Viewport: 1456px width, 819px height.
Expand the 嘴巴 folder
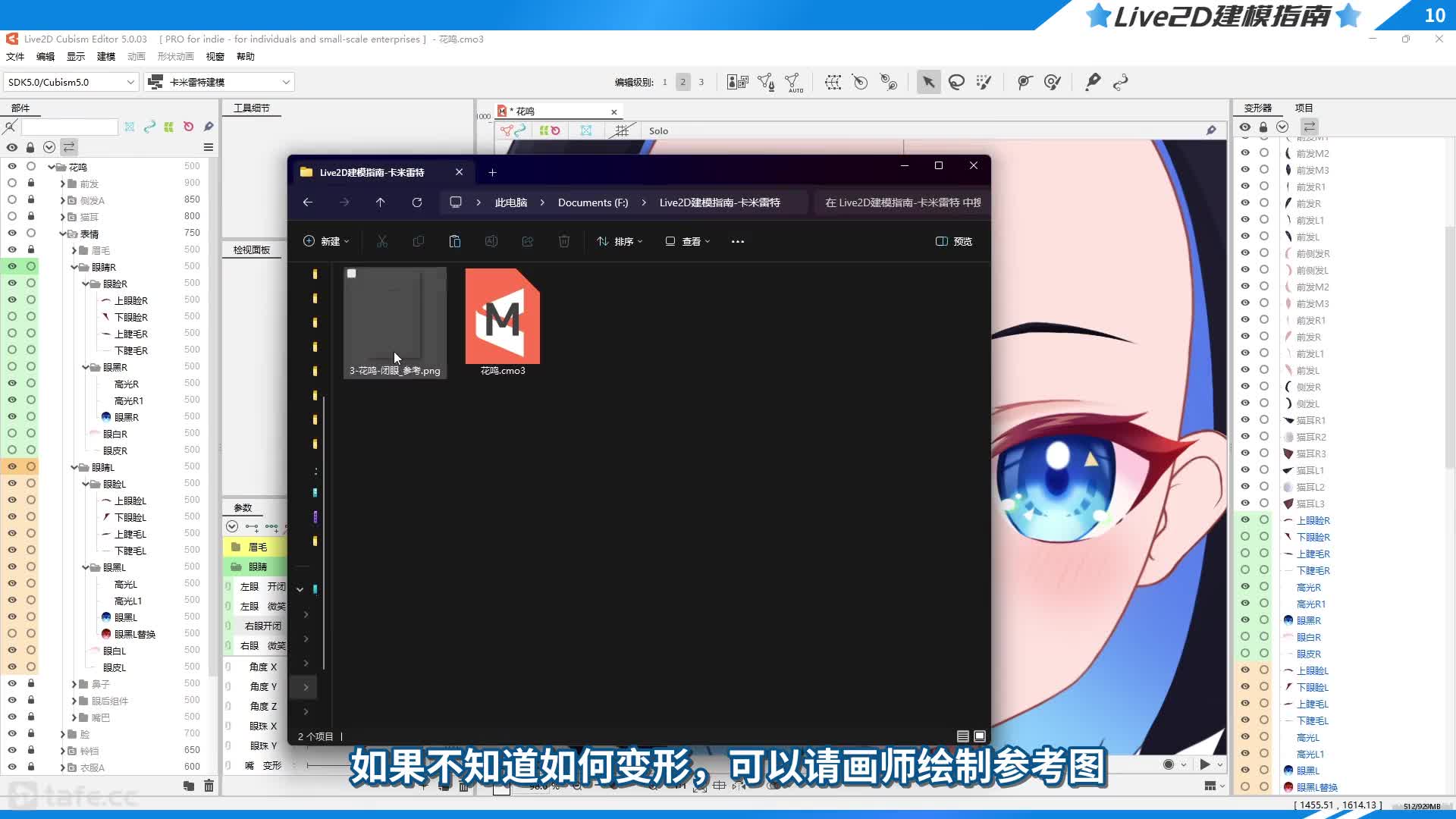tap(74, 717)
